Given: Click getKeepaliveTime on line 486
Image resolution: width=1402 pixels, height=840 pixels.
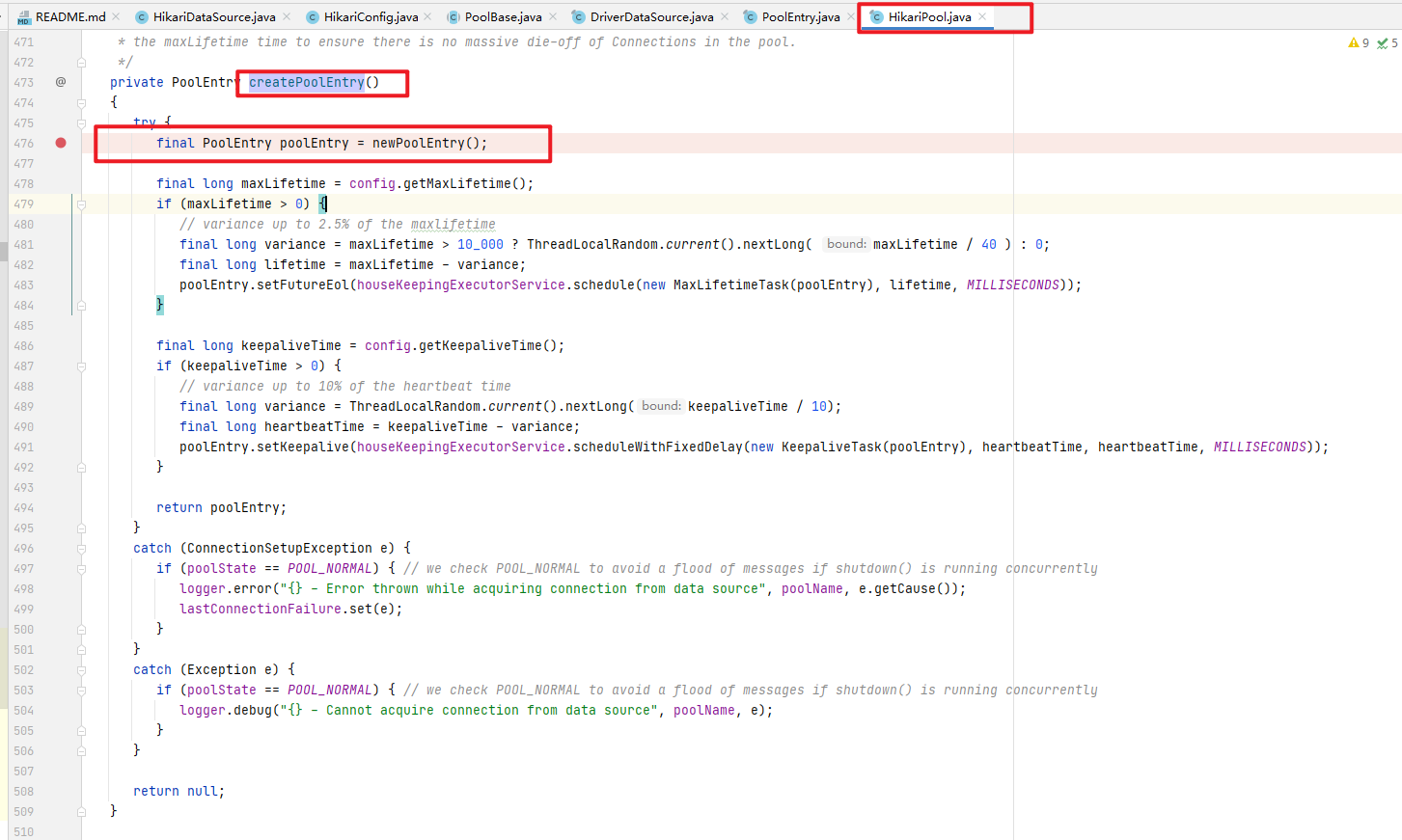Looking at the screenshot, I should [x=481, y=345].
